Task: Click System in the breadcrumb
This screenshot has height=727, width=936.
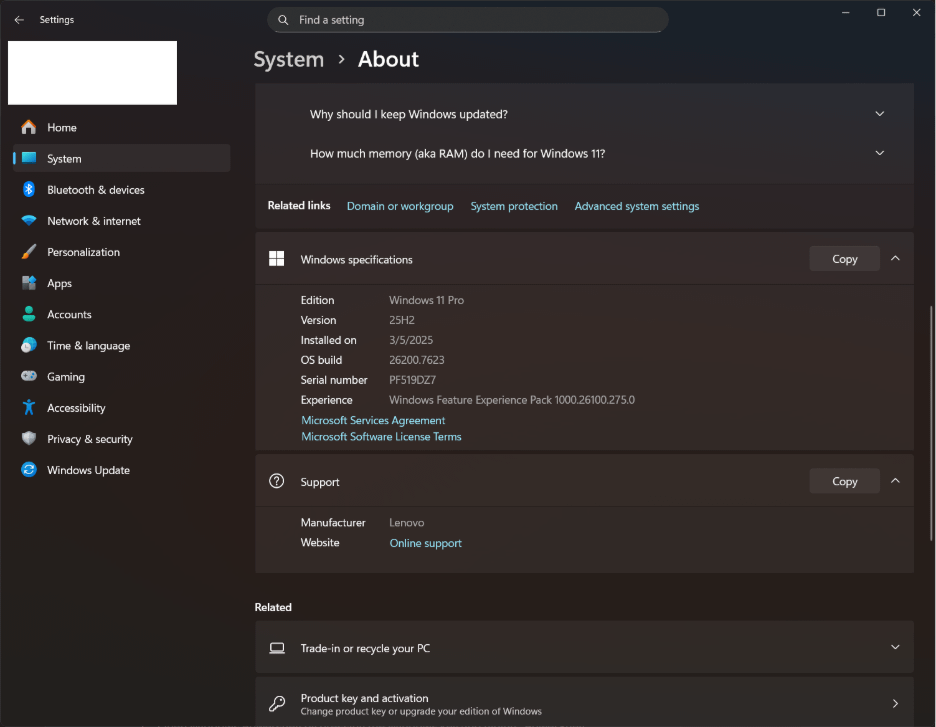Action: 289,60
